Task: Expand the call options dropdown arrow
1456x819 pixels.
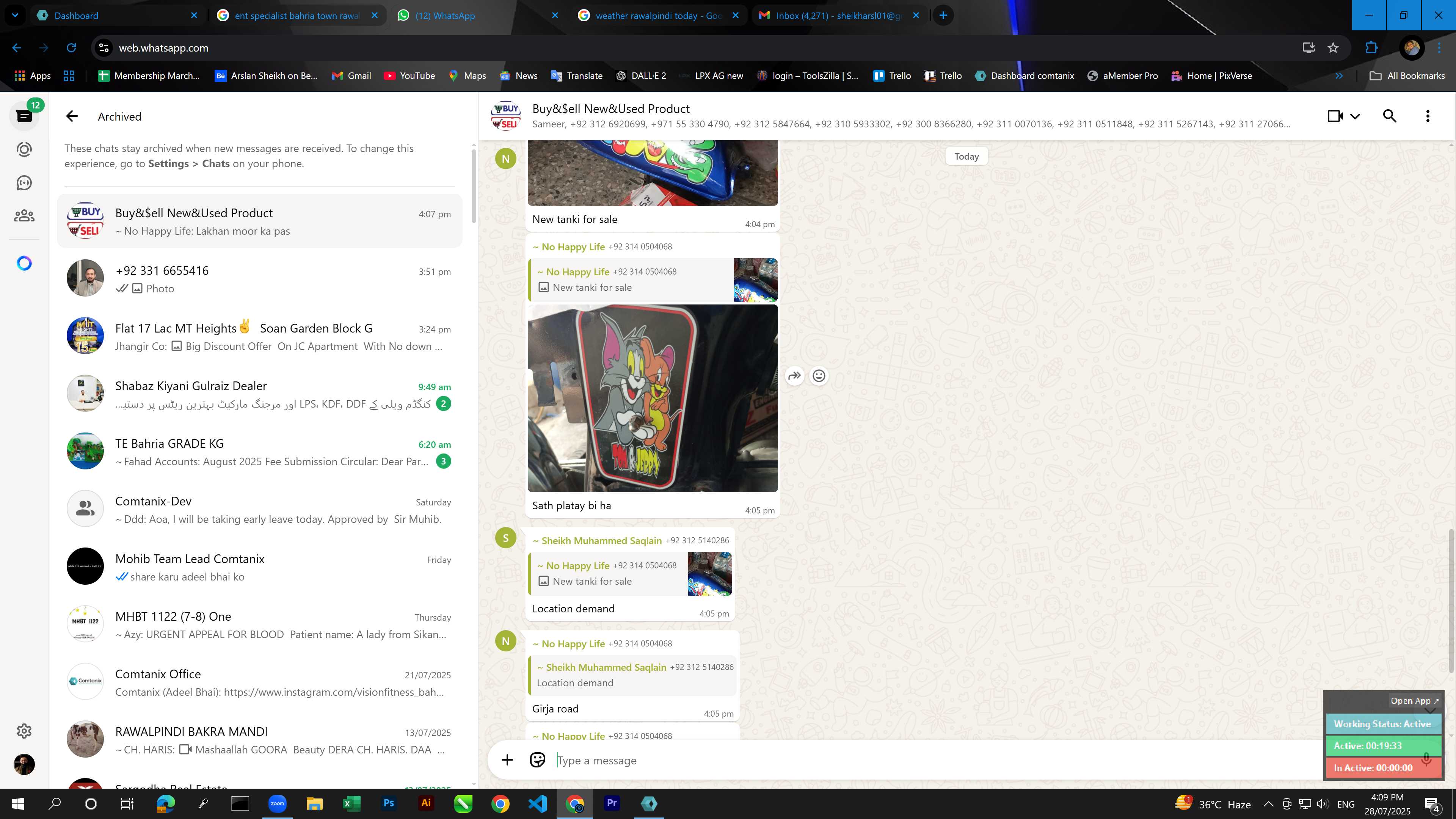Action: [x=1356, y=116]
